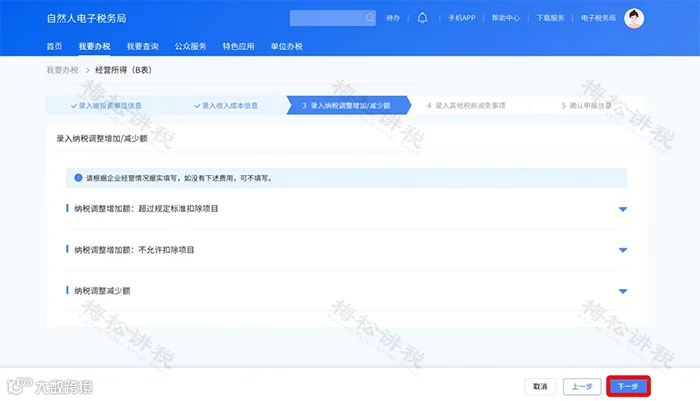Open 单位办税 navigation tab
700x401 pixels.
(x=287, y=46)
